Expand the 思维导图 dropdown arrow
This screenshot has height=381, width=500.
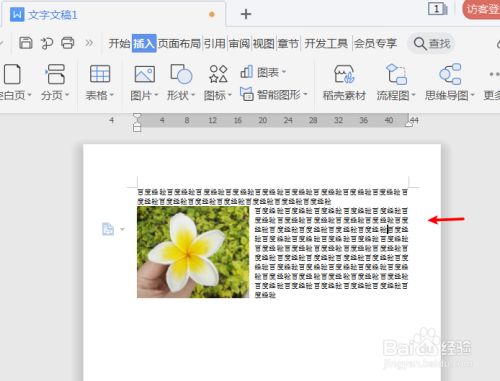472,95
